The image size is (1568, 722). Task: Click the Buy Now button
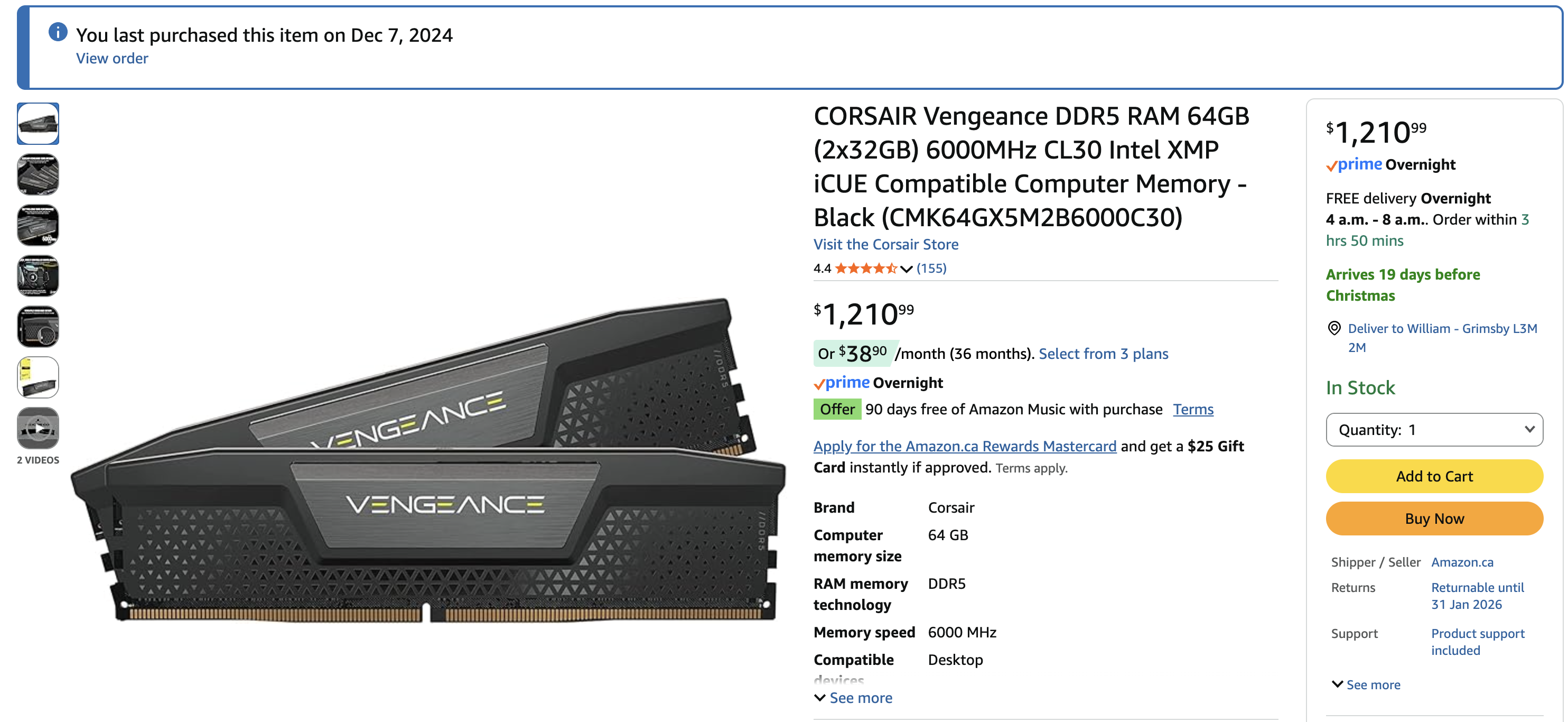pos(1433,519)
